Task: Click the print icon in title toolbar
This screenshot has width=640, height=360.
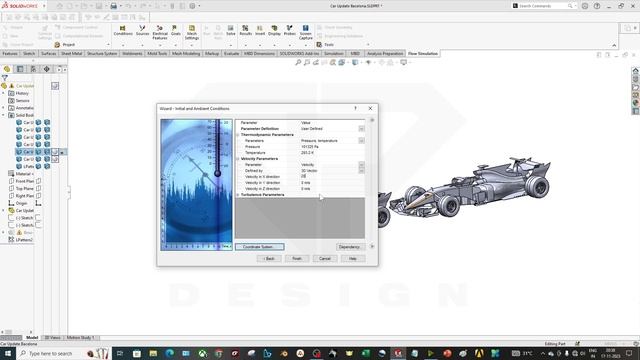Action: tap(113, 6)
